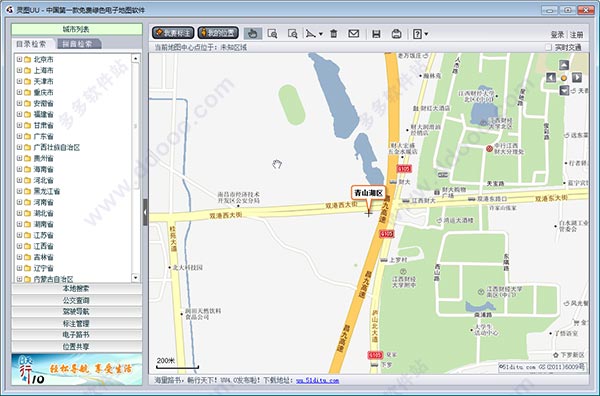The width and height of the screenshot is (600, 396).
Task: Enable the 实时交通 checkbox
Action: click(548, 47)
